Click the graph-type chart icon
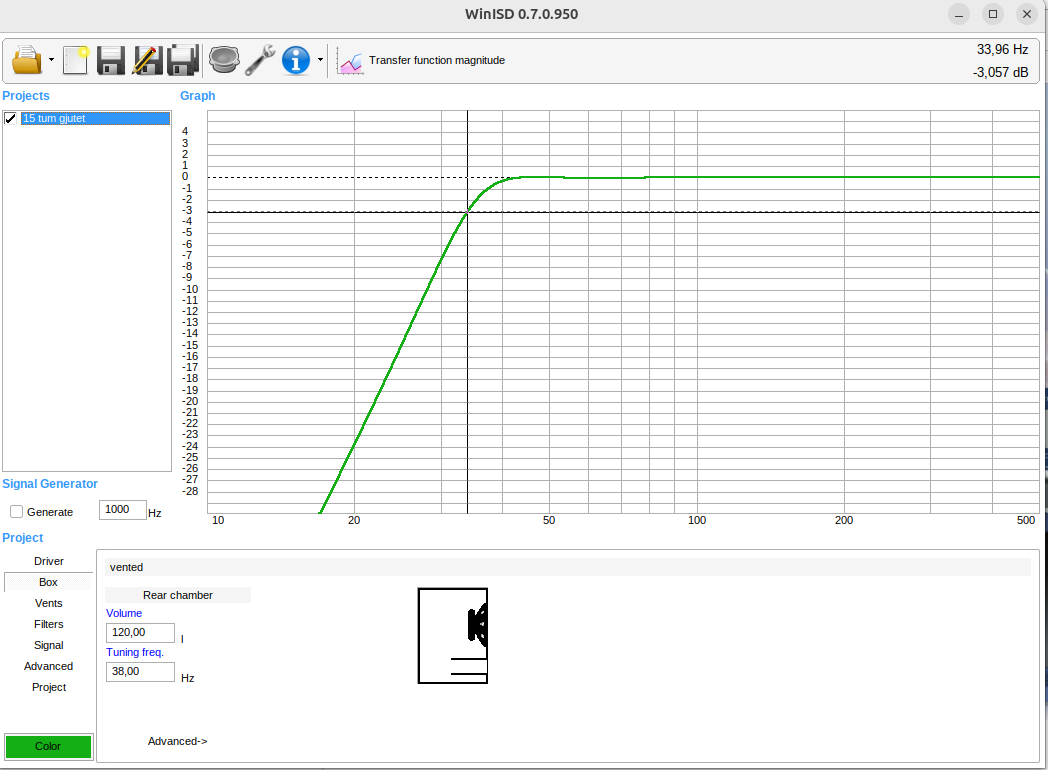The image size is (1048, 770). 350,61
